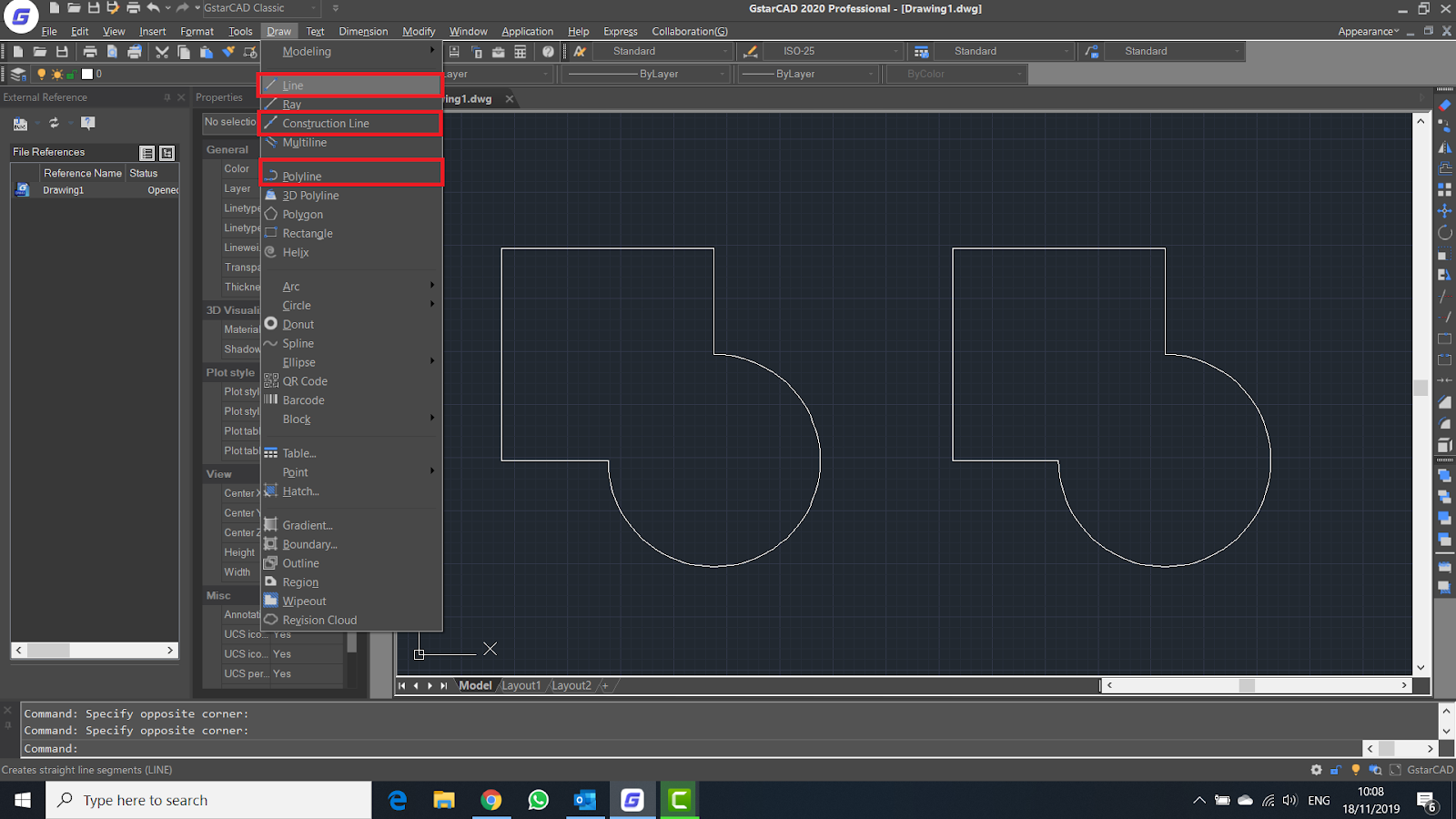
Task: Click the white color swatch in the layers toolbar
Action: point(86,74)
